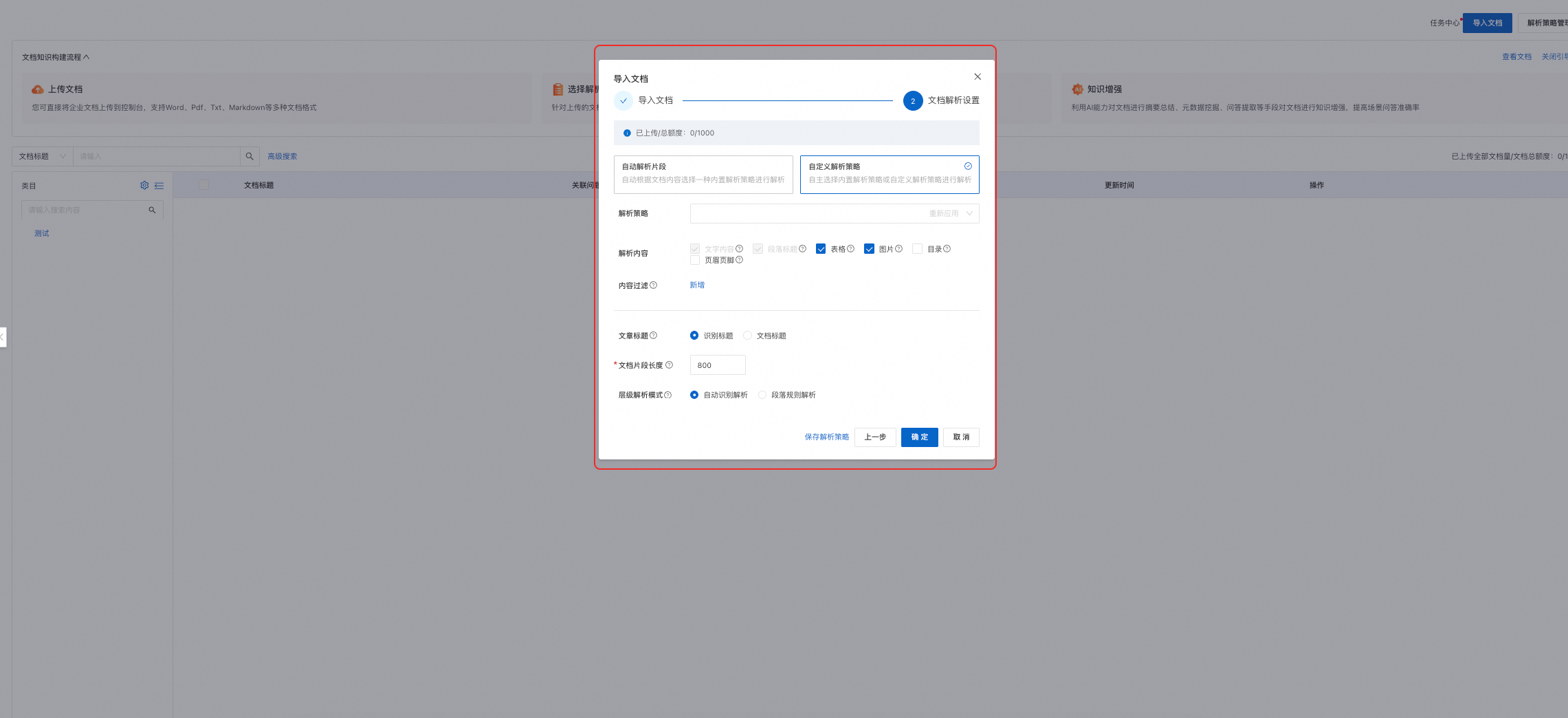Choose the 自动解析片段 option card
The image size is (1568, 718).
703,174
